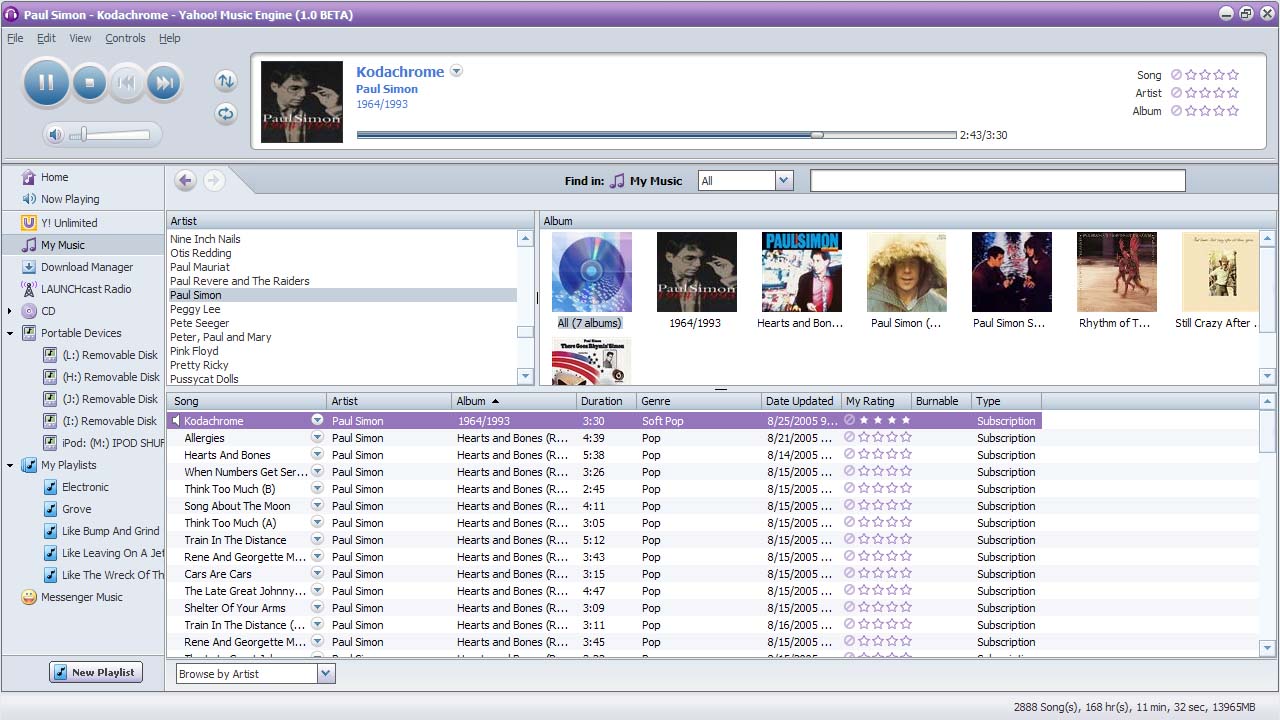1280x720 pixels.
Task: Open the Hearts And Bones song dropdown arrow
Action: coord(317,455)
